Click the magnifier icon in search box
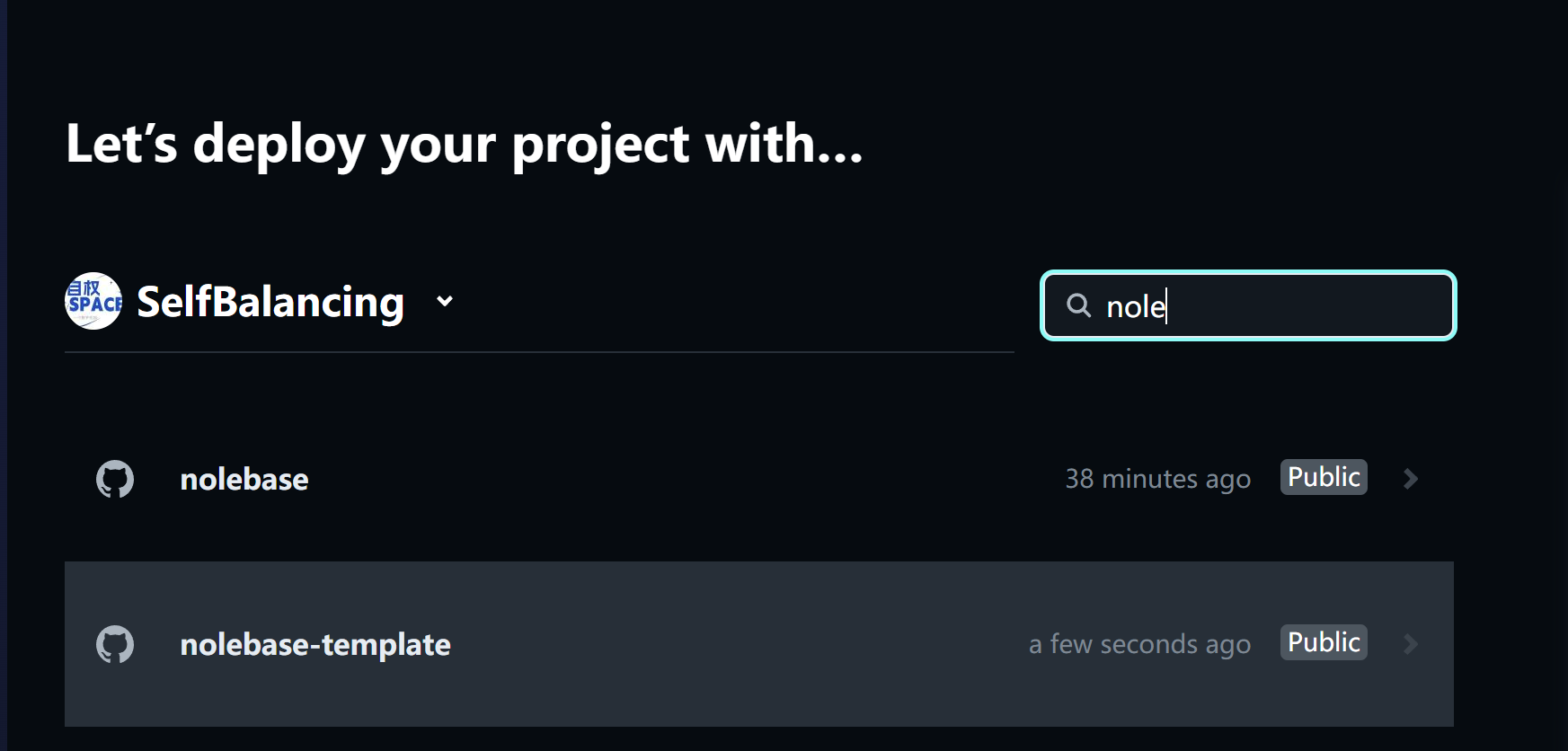 1078,305
